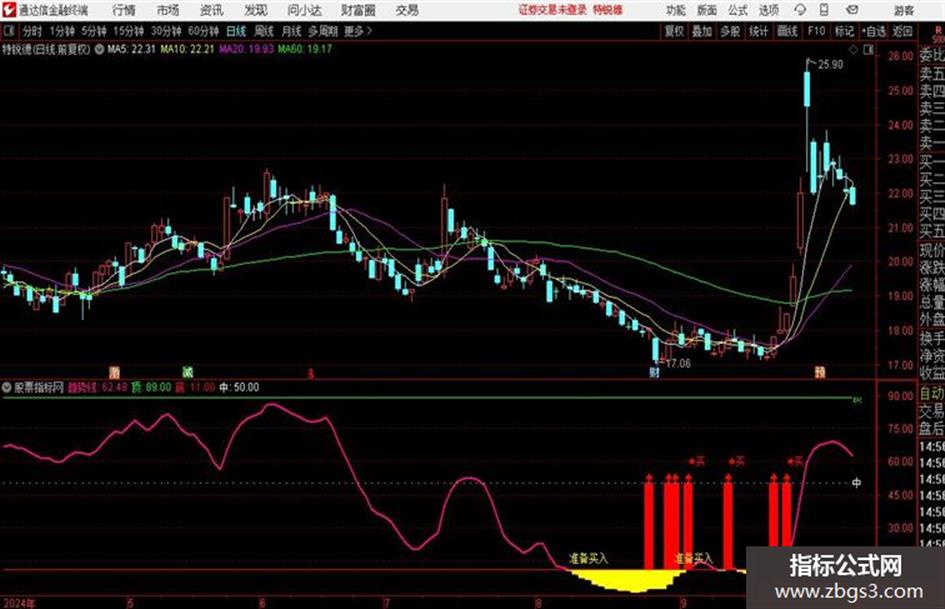Click the MA5: 22.31 value label

pyautogui.click(x=131, y=49)
